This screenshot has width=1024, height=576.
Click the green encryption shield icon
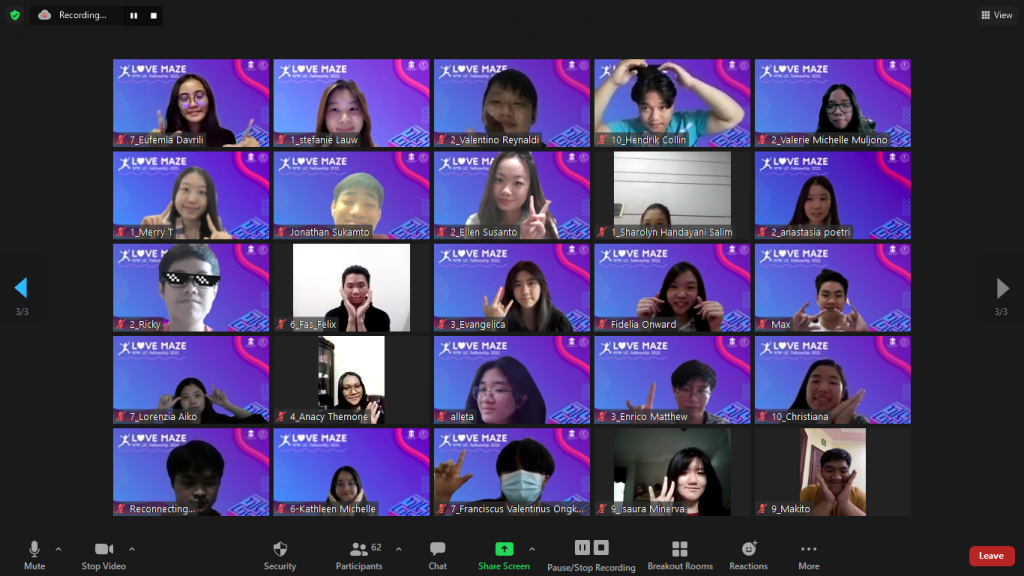click(14, 15)
